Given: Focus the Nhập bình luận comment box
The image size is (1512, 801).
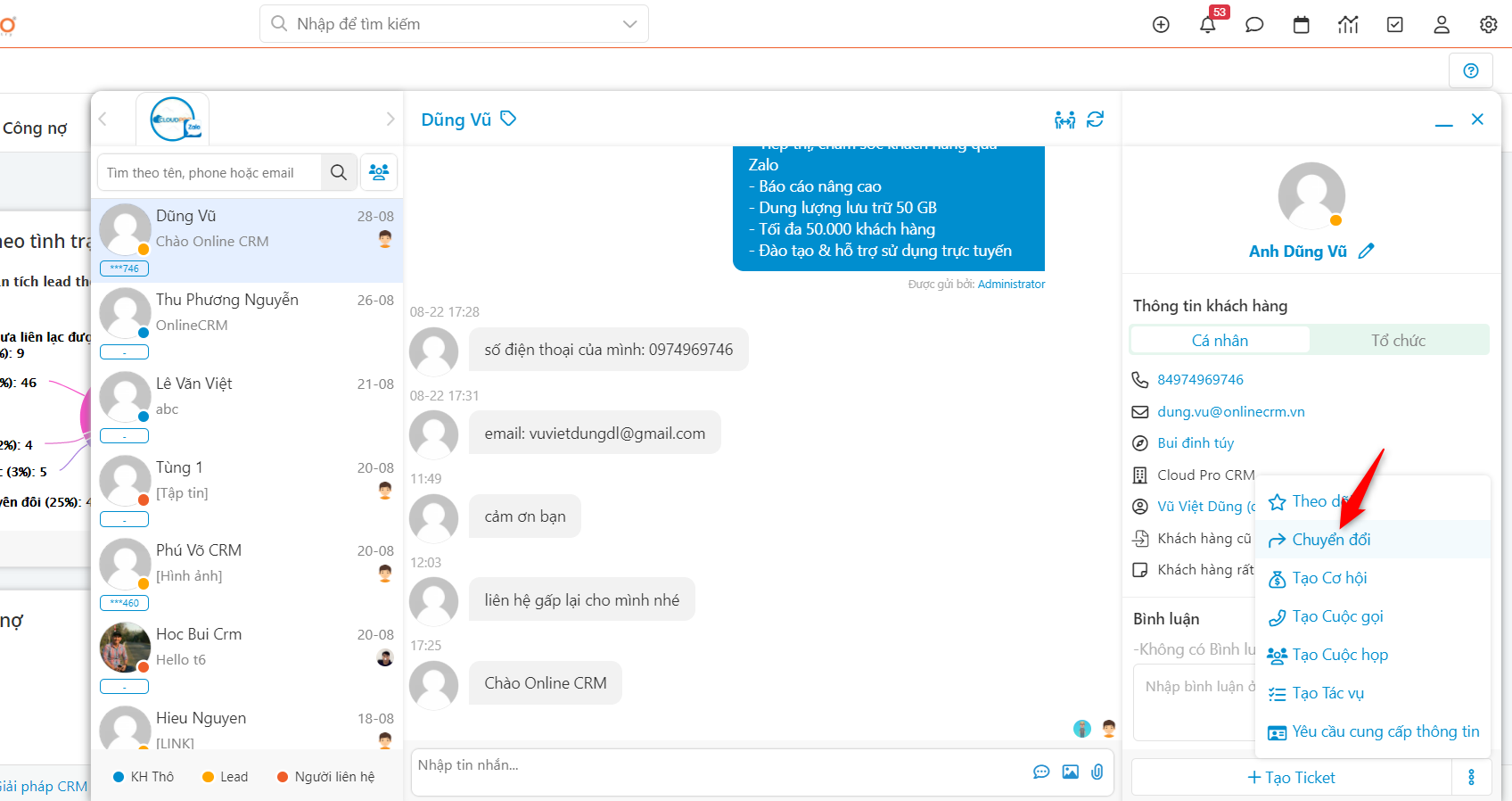Looking at the screenshot, I should click(1195, 705).
